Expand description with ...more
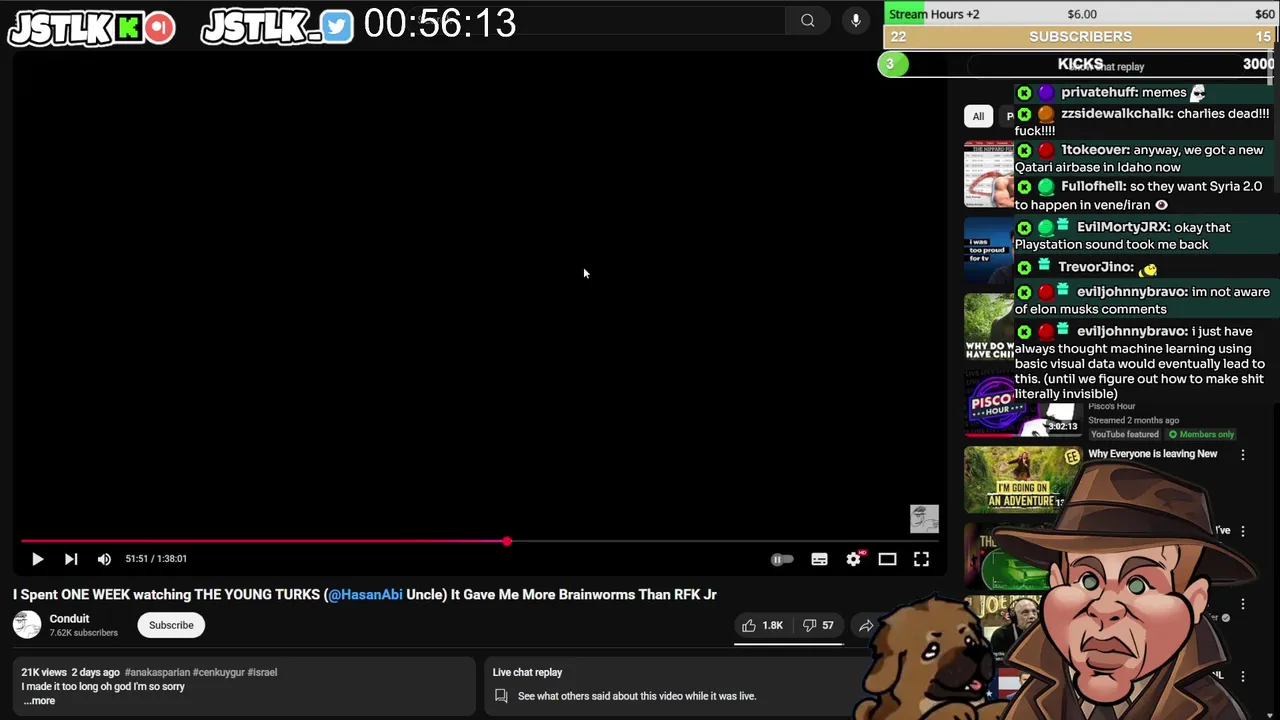The image size is (1280, 720). point(39,701)
